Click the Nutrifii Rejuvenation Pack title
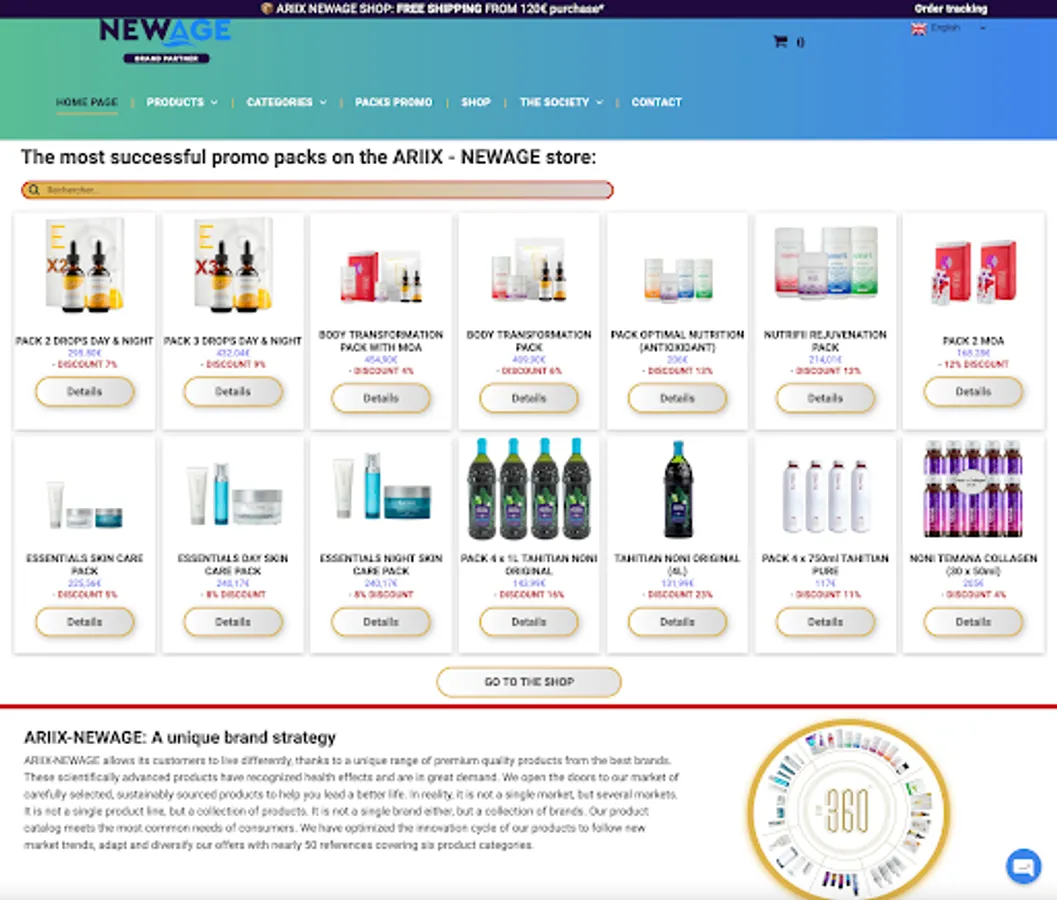The height and width of the screenshot is (900, 1057). (825, 341)
